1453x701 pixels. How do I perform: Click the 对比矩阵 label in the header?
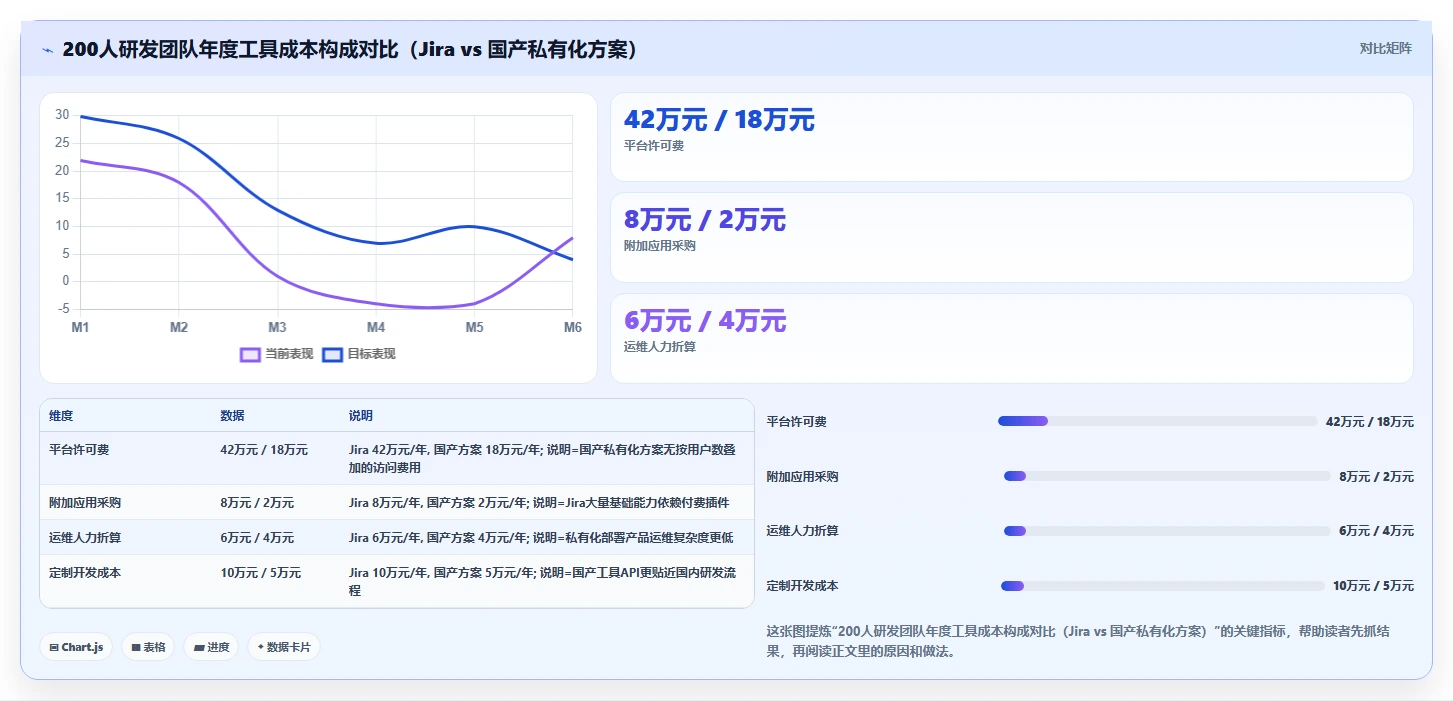1385,48
